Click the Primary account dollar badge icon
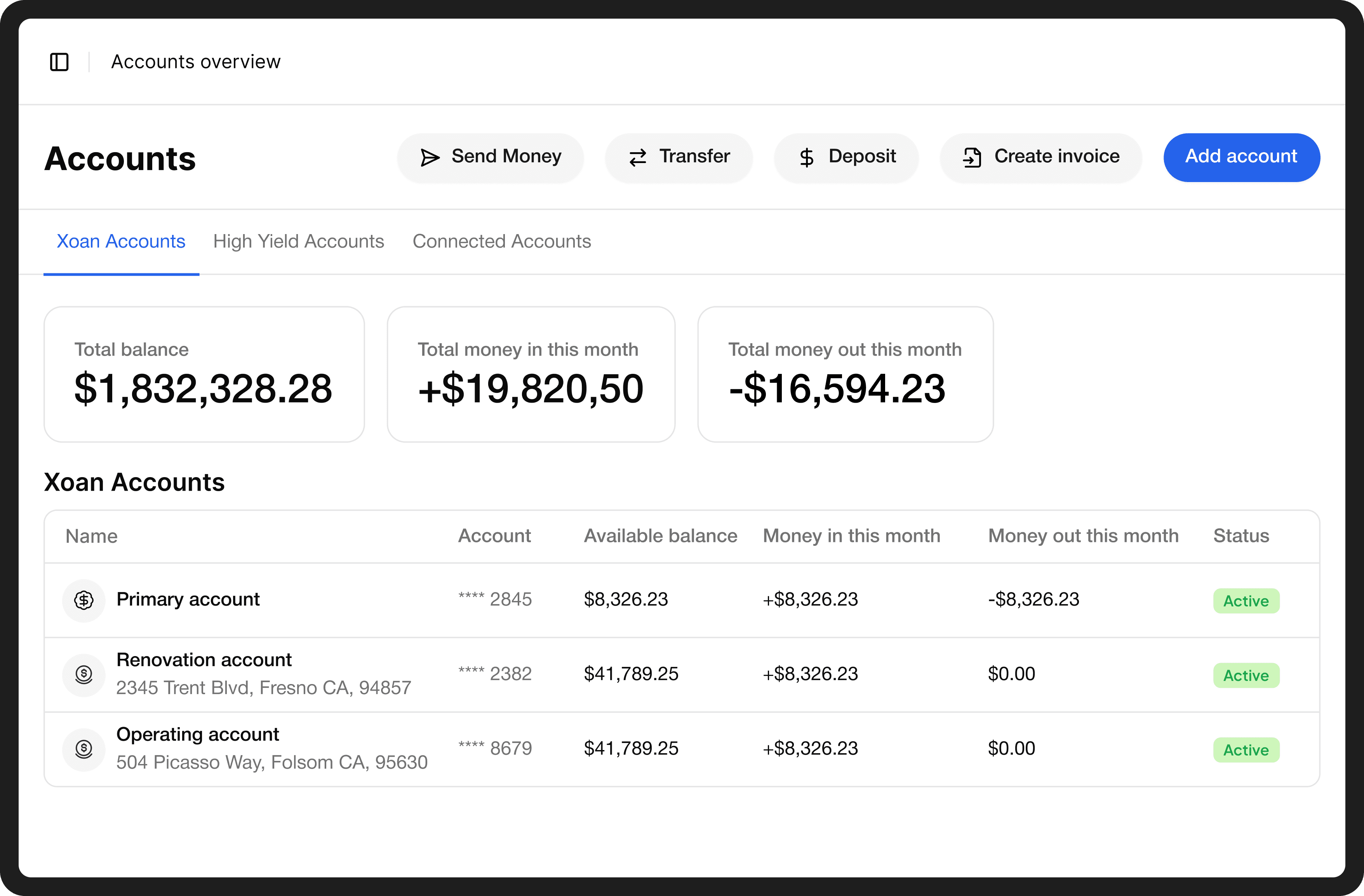This screenshot has width=1364, height=896. pyautogui.click(x=84, y=601)
